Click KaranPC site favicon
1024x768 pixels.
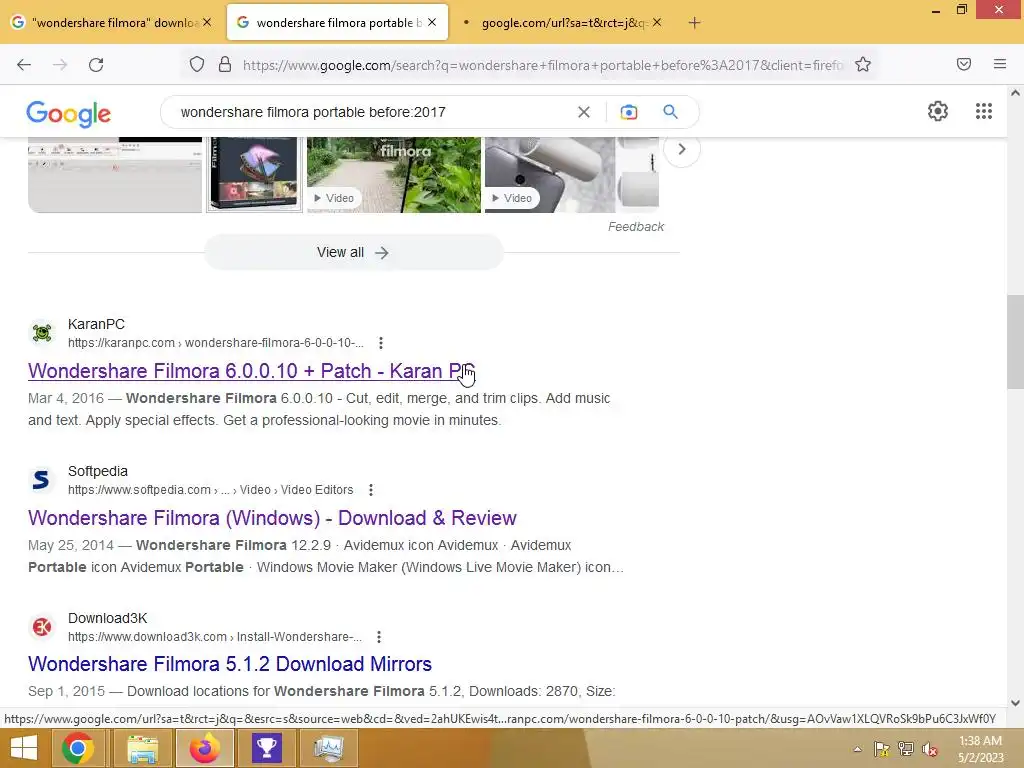tap(42, 333)
